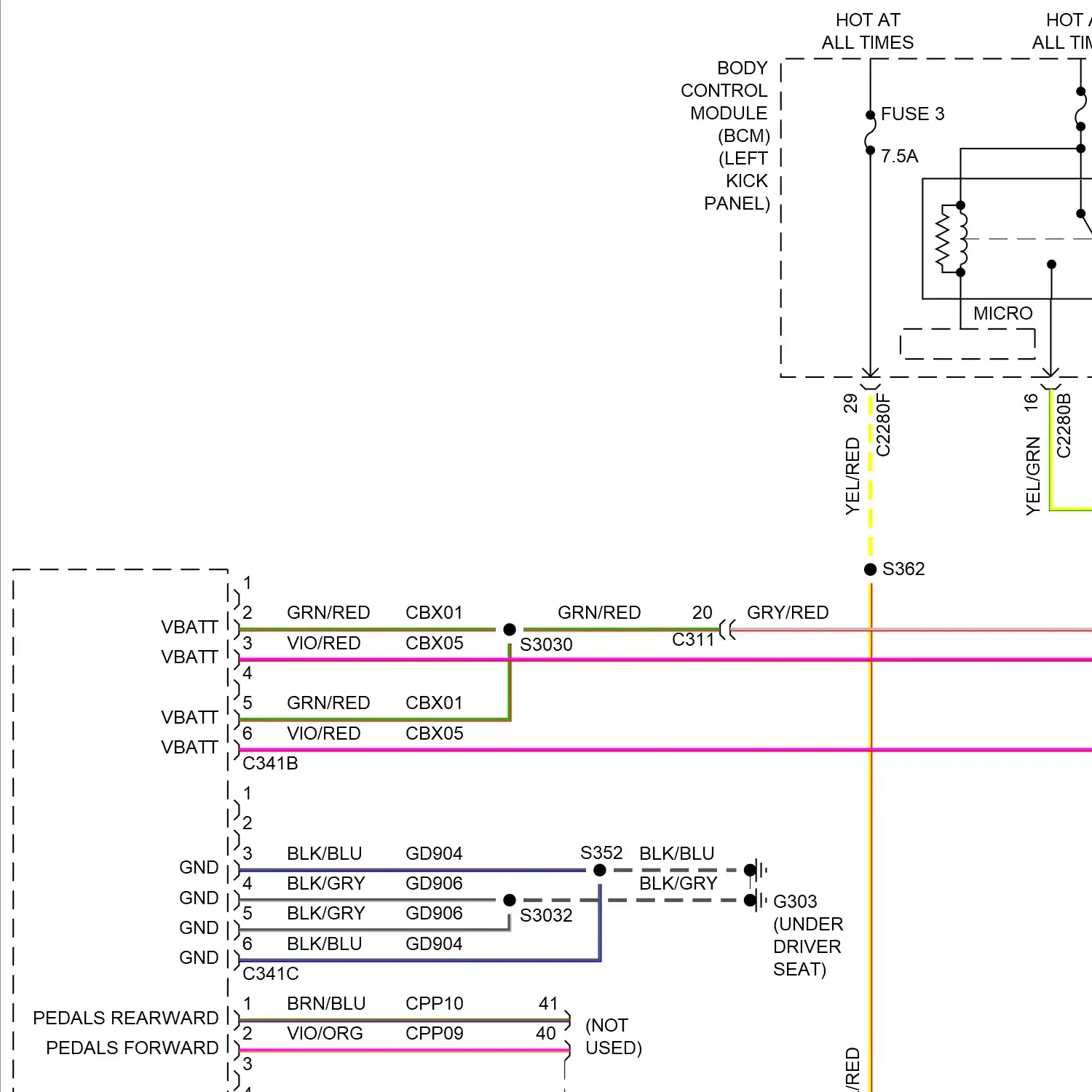
Task: Select the YEL/GRN wire label
Action: click(1032, 476)
